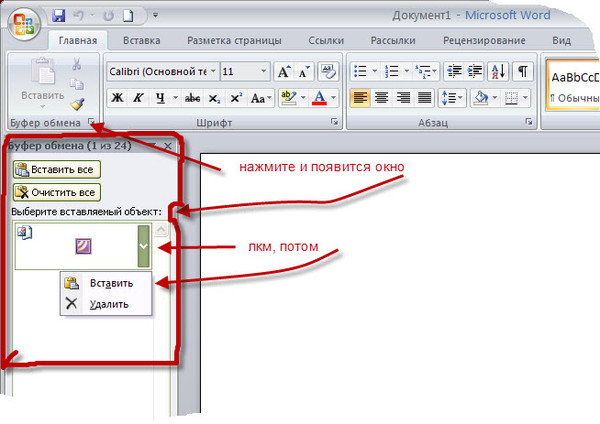Screen dimensions: 600x424
Task: Click the Office button logo
Action: [24, 24]
